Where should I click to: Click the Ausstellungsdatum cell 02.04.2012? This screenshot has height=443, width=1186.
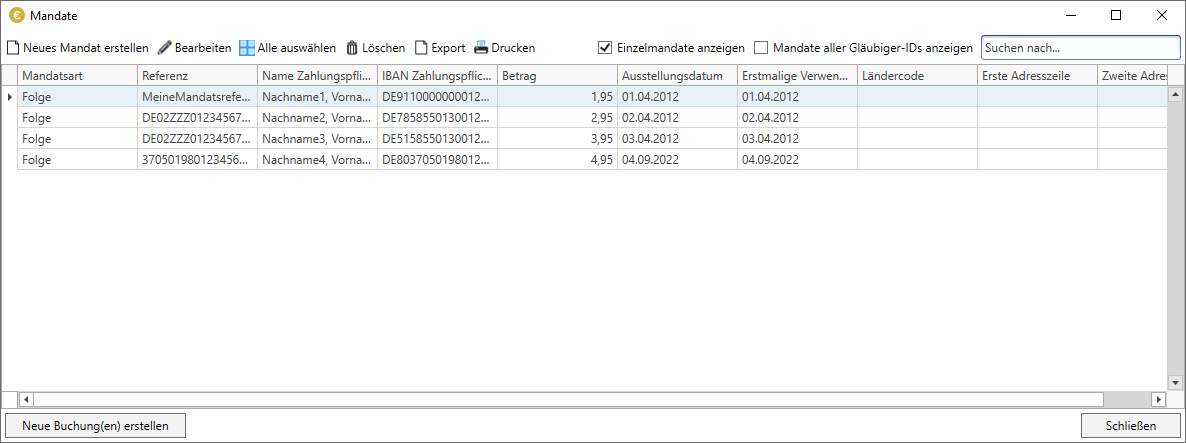[x=678, y=118]
